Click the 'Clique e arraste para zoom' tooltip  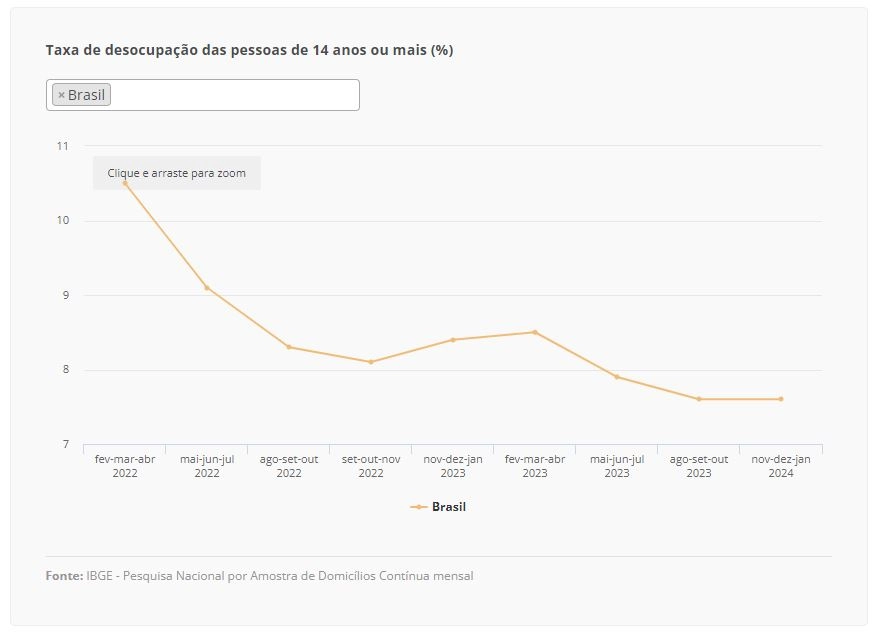176,173
